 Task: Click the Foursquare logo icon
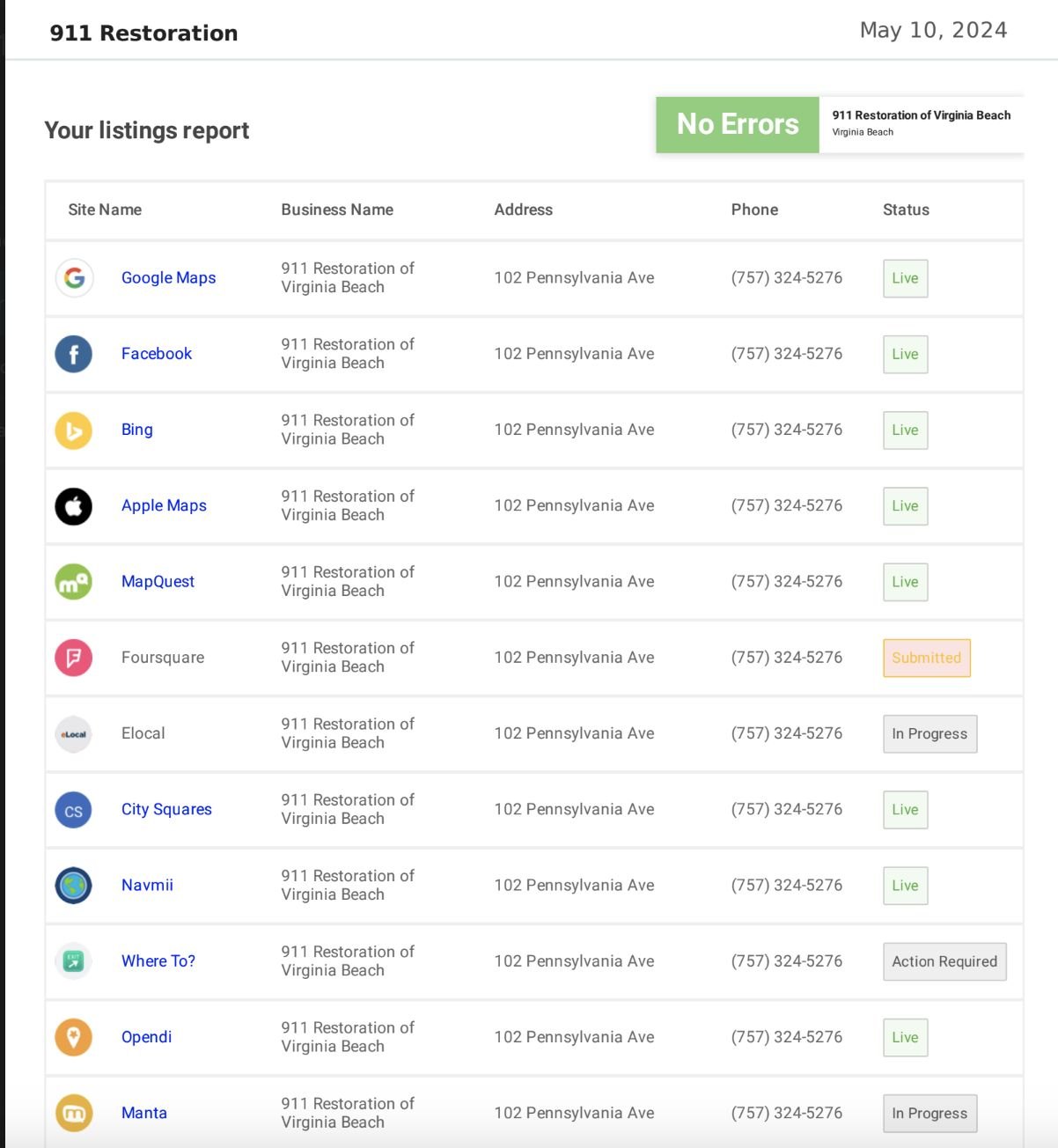pyautogui.click(x=74, y=658)
